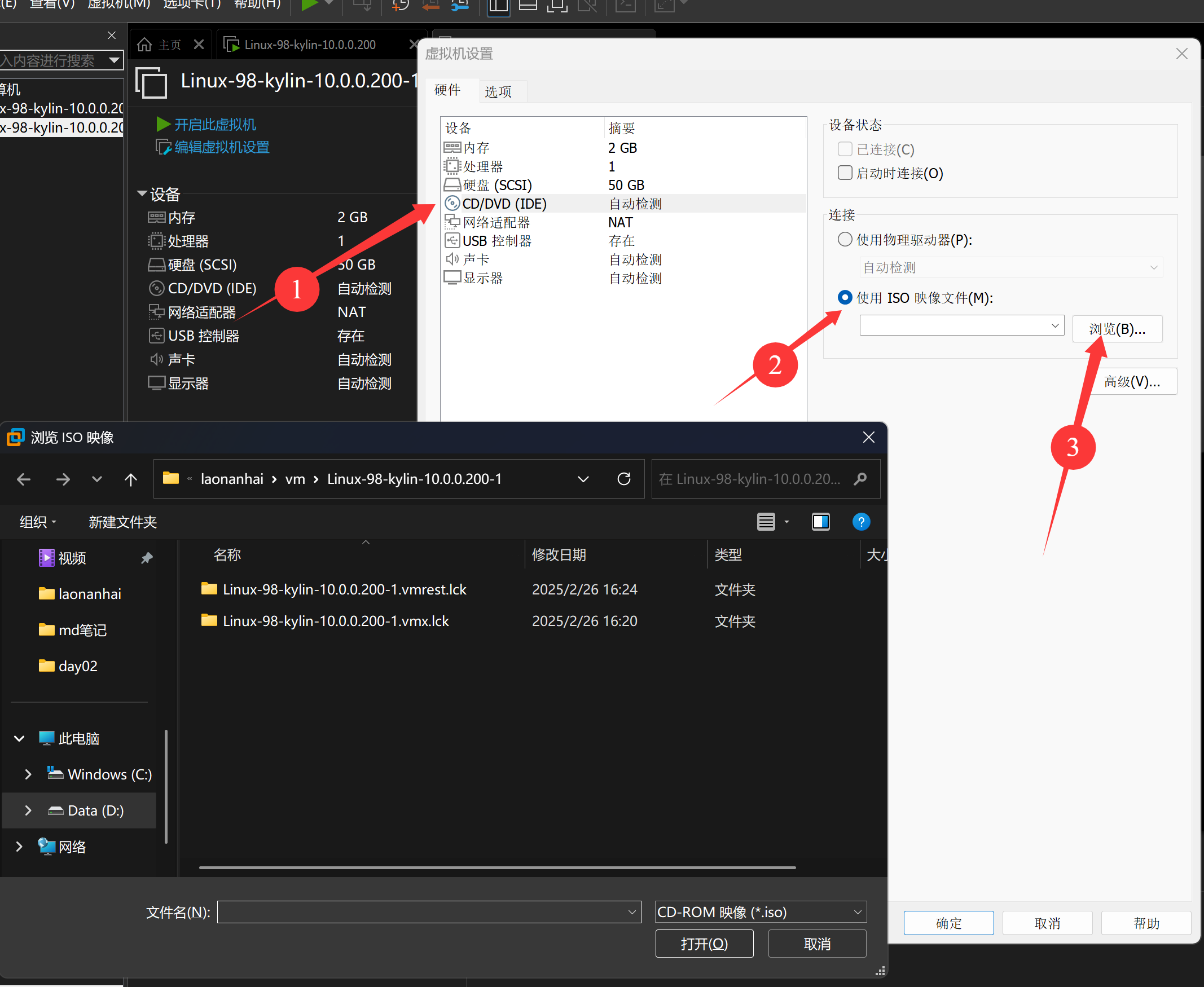Click green play icon 开启此虚拟机

pyautogui.click(x=163, y=124)
